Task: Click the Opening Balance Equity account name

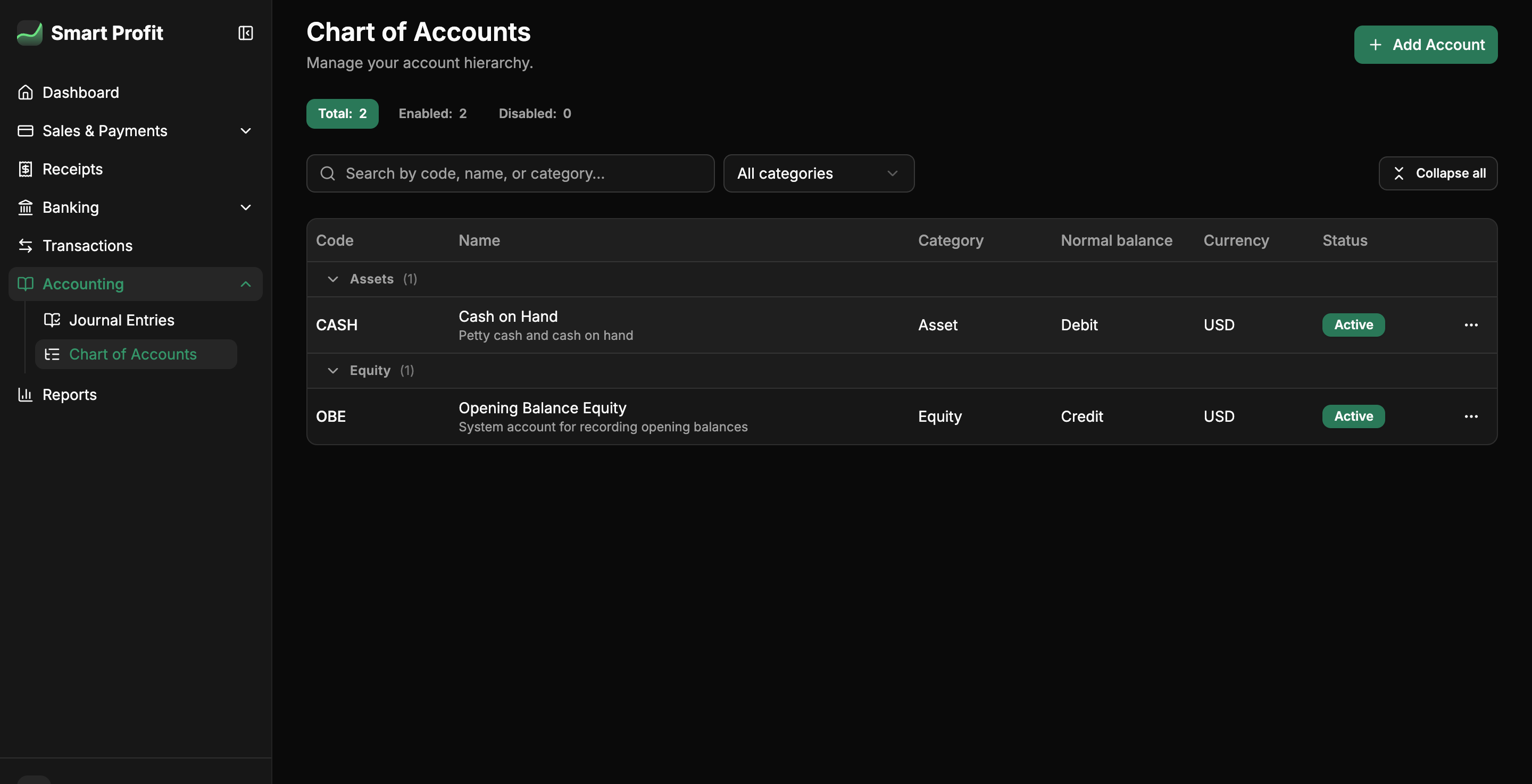Action: [542, 408]
